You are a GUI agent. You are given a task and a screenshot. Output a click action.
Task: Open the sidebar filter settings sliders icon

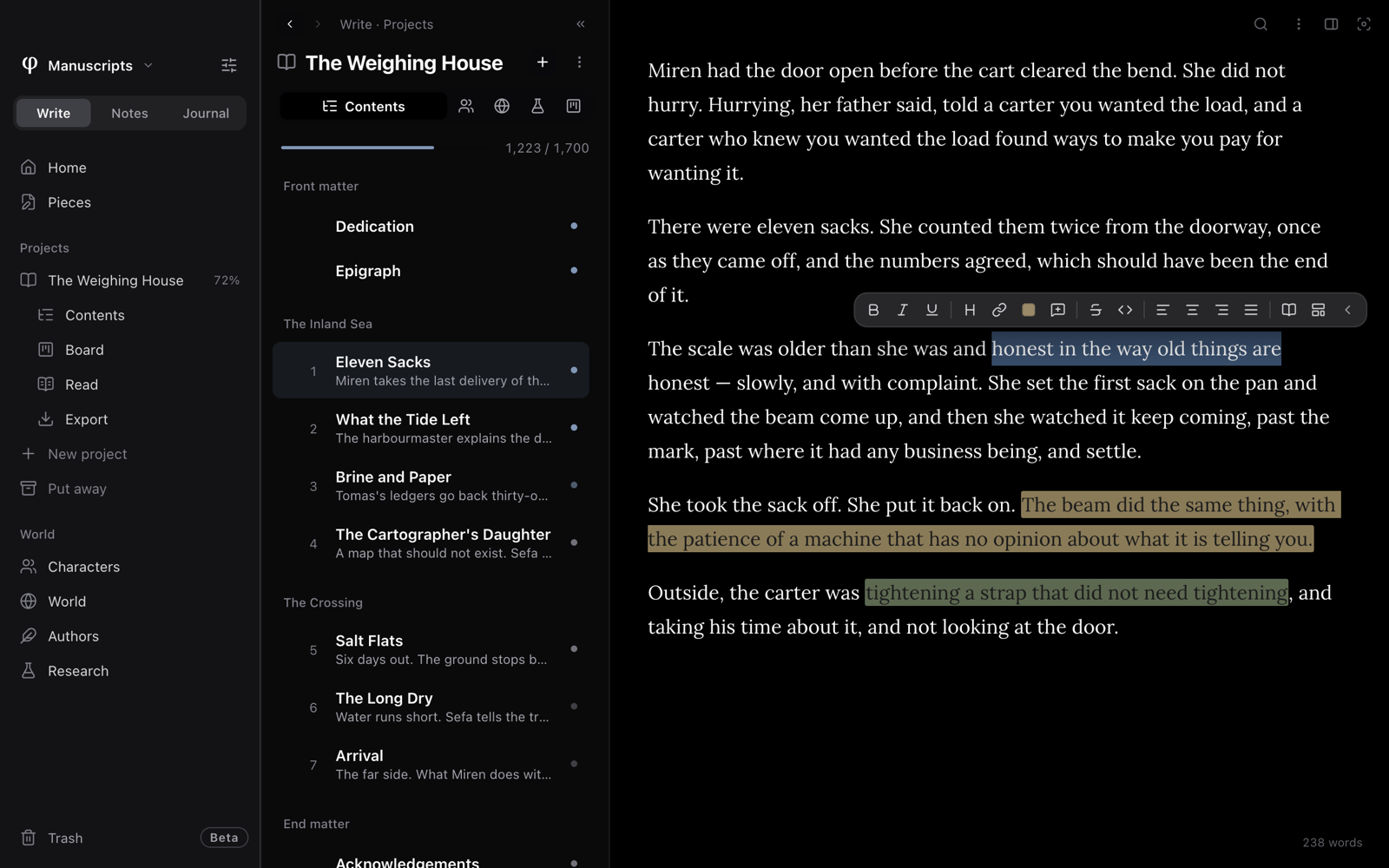229,65
